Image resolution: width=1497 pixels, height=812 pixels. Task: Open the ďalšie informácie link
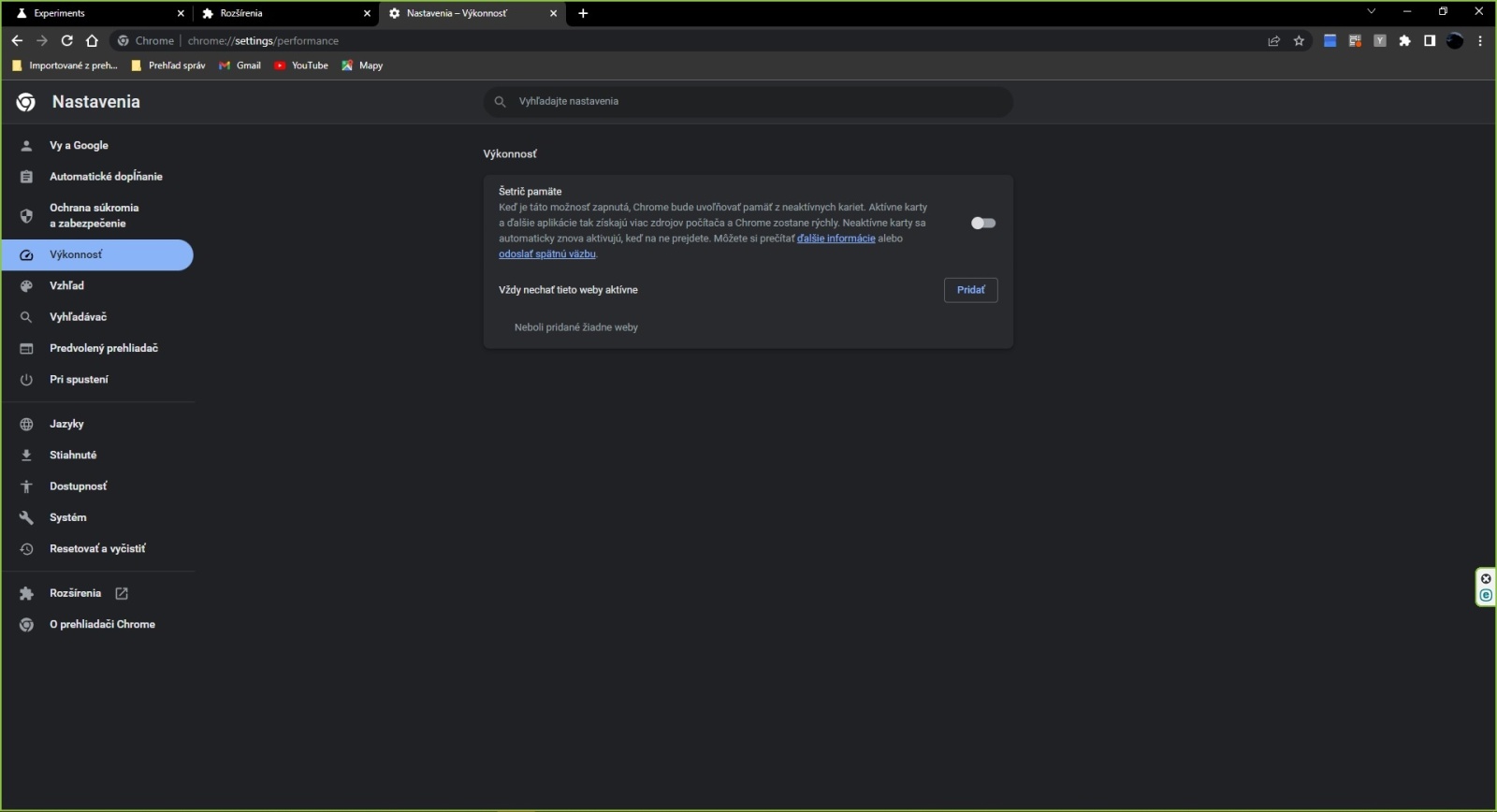[x=836, y=239]
